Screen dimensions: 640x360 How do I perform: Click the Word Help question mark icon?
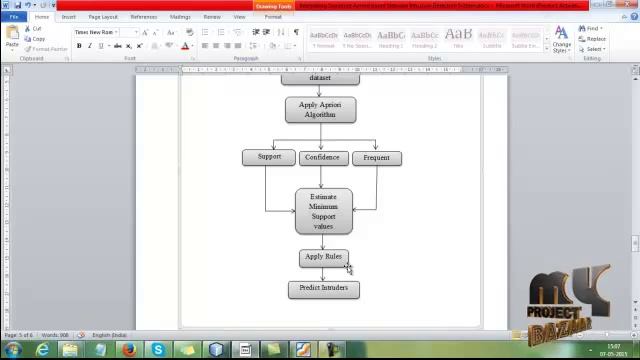tap(634, 17)
